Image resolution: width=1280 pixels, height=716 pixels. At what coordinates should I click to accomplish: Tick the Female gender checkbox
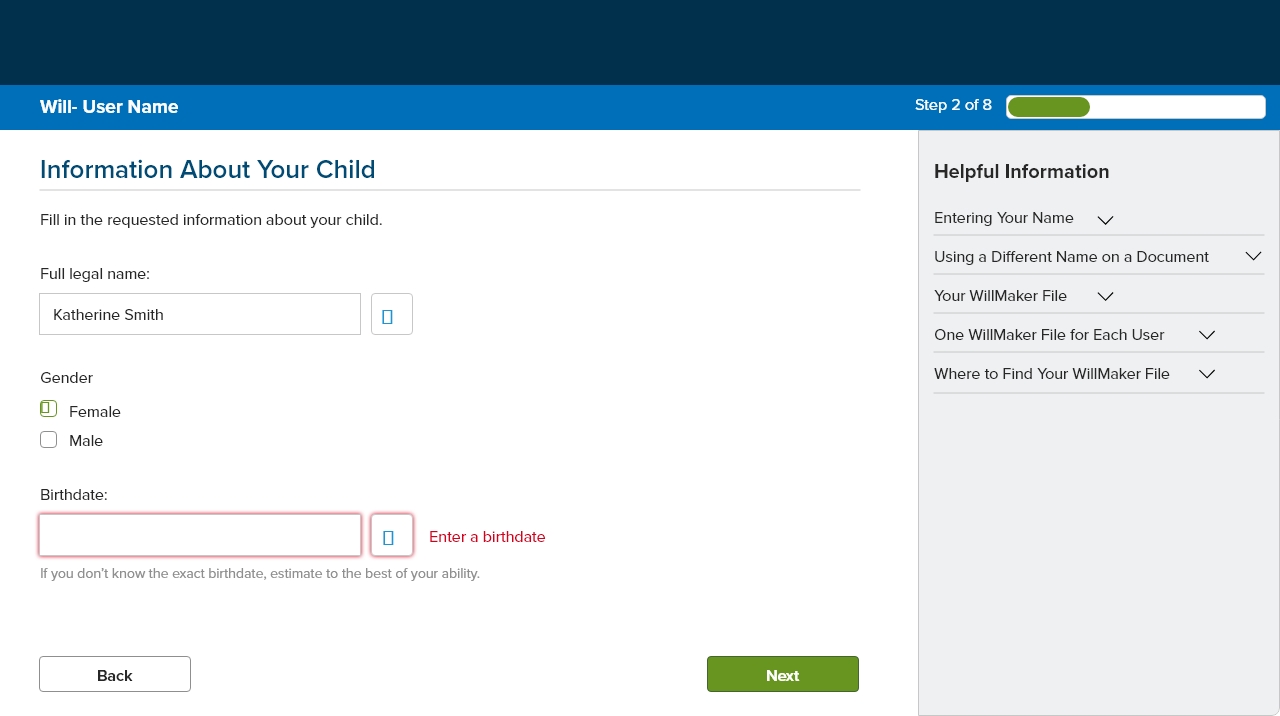(48, 409)
